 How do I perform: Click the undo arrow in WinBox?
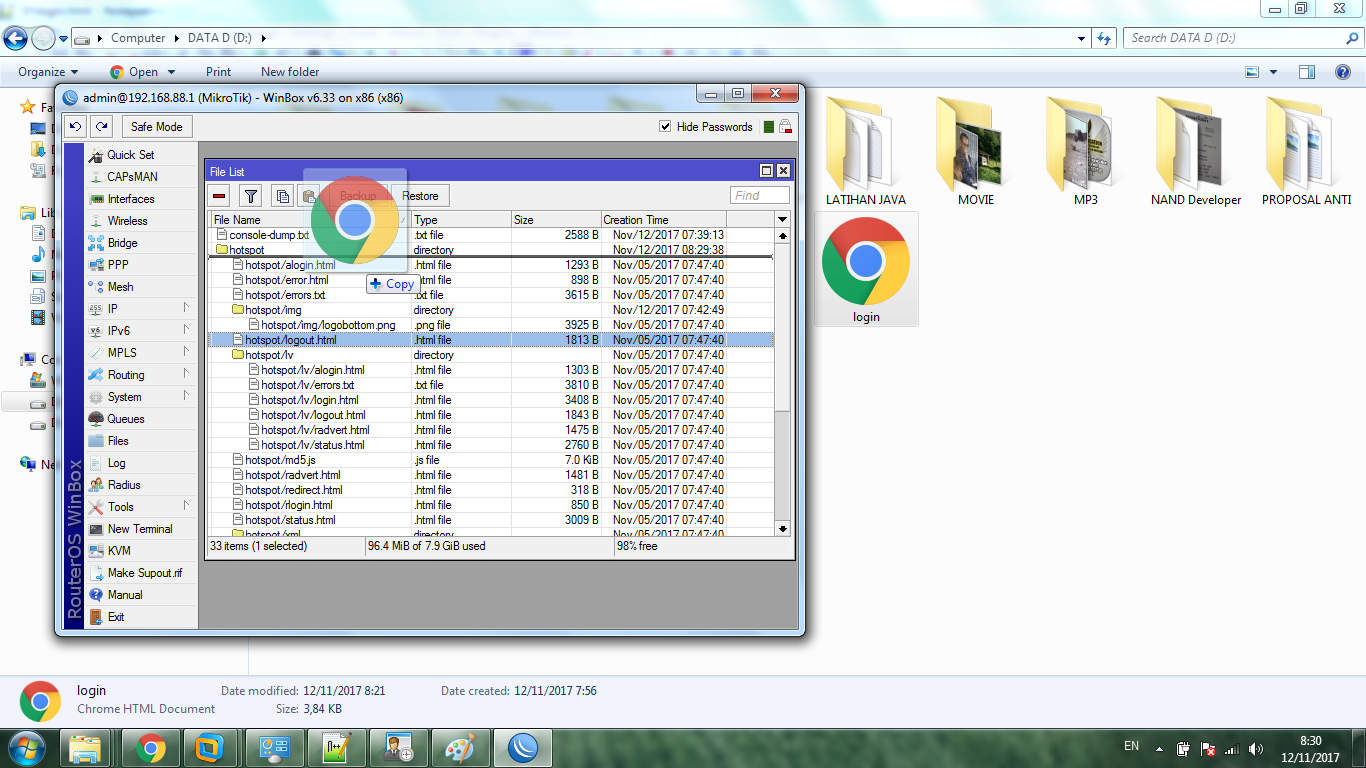[x=75, y=126]
